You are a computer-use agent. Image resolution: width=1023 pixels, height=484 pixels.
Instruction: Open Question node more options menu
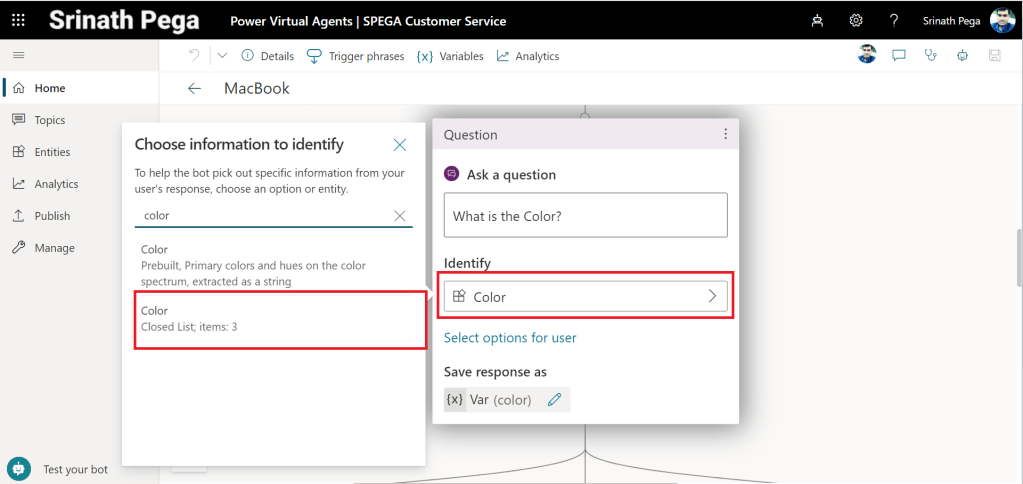(725, 134)
